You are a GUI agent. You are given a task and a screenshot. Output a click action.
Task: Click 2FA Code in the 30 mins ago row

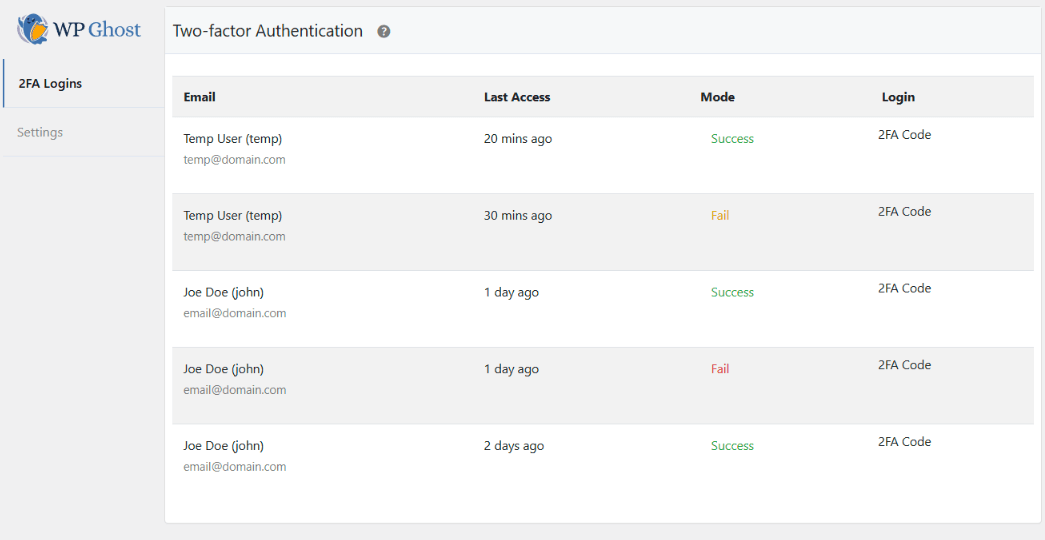[904, 211]
